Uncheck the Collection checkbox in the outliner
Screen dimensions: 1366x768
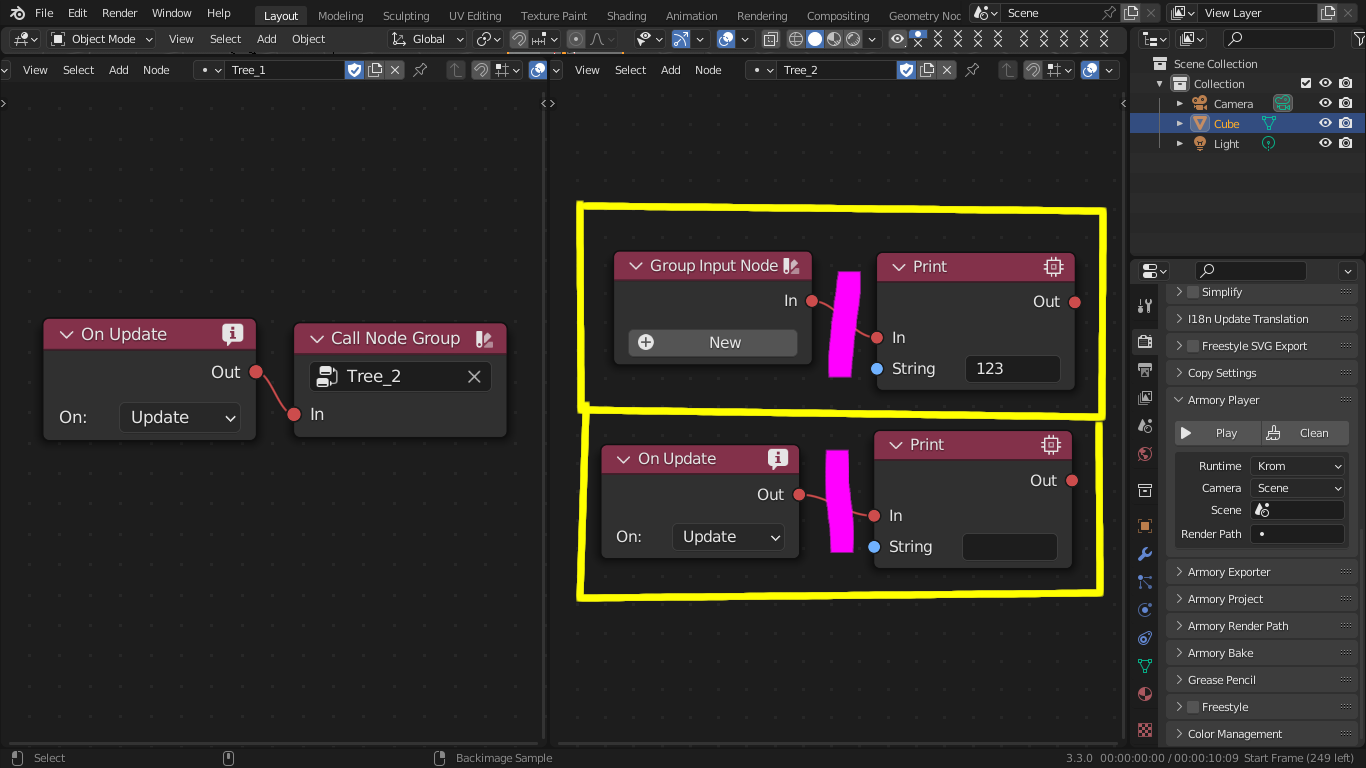point(1305,83)
